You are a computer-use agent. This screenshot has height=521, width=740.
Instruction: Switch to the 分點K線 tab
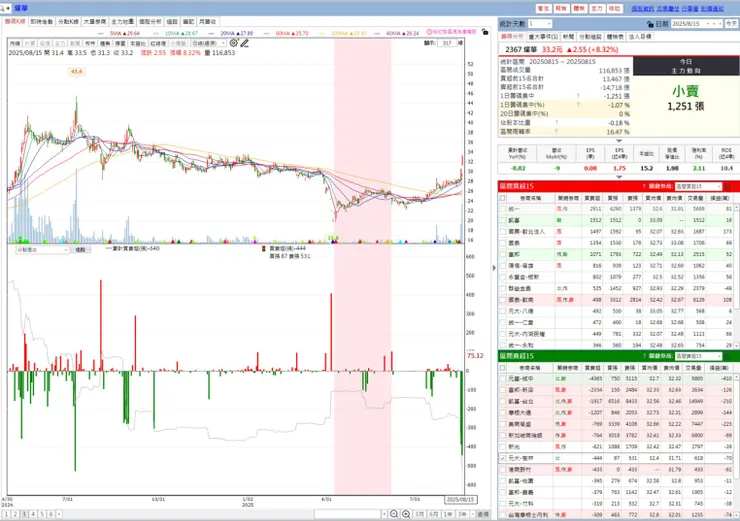tap(68, 22)
